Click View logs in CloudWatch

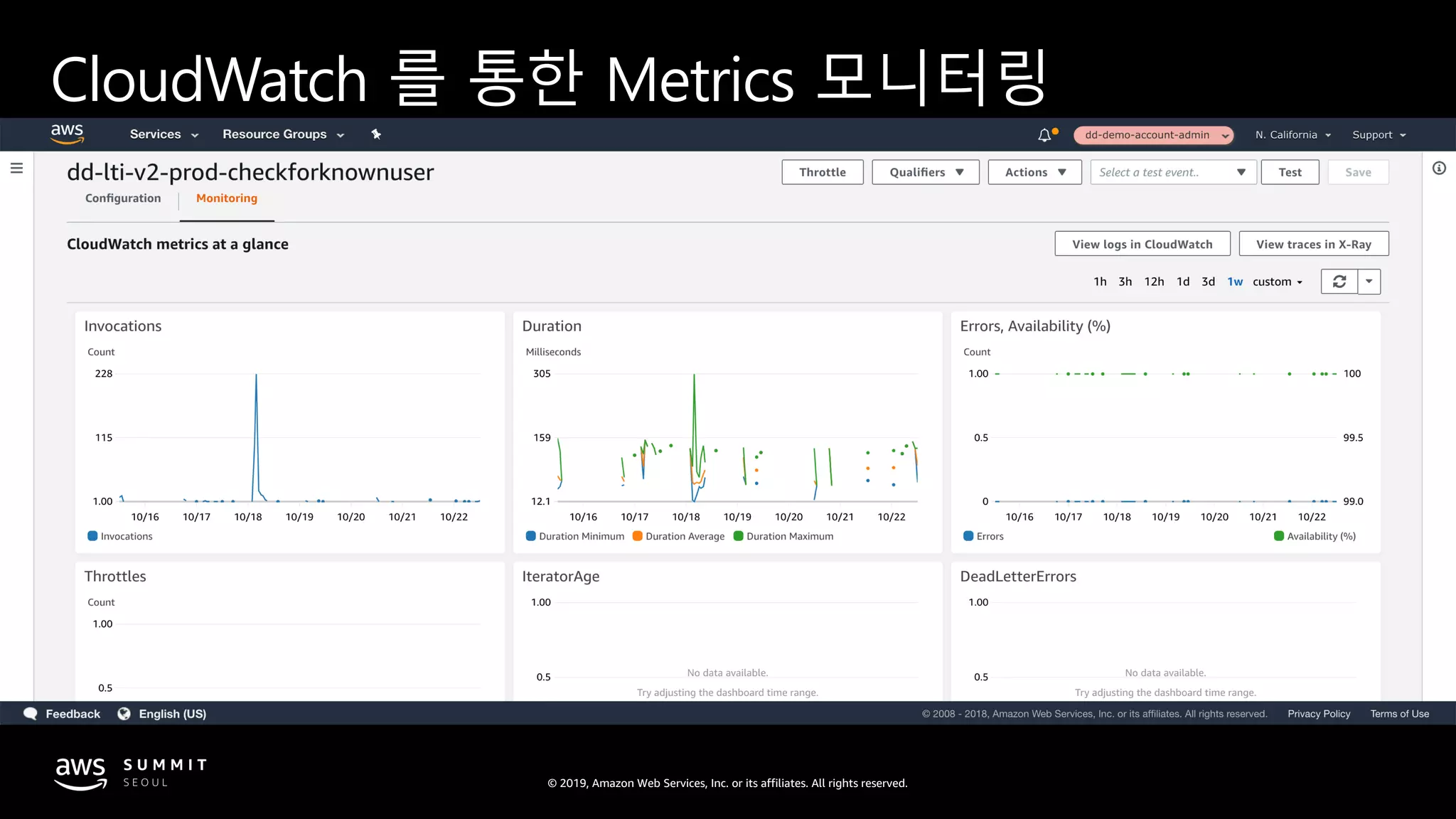1142,244
